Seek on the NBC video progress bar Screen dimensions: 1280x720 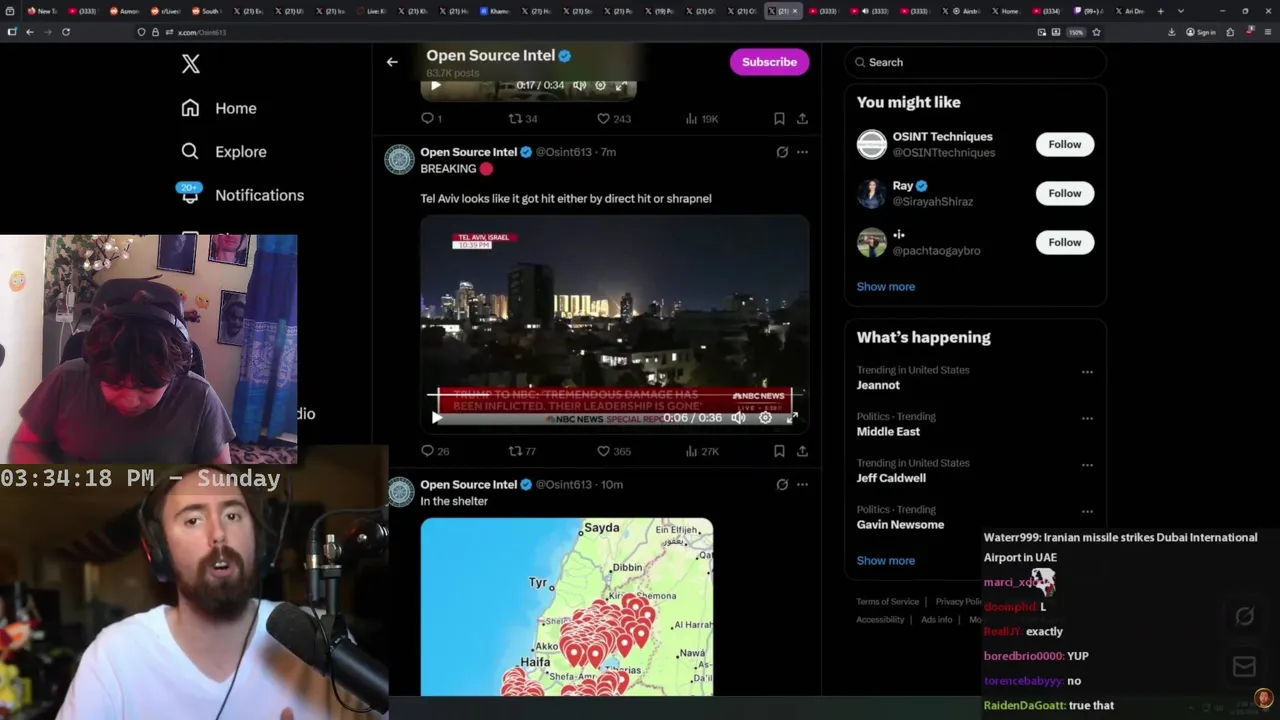click(x=614, y=397)
